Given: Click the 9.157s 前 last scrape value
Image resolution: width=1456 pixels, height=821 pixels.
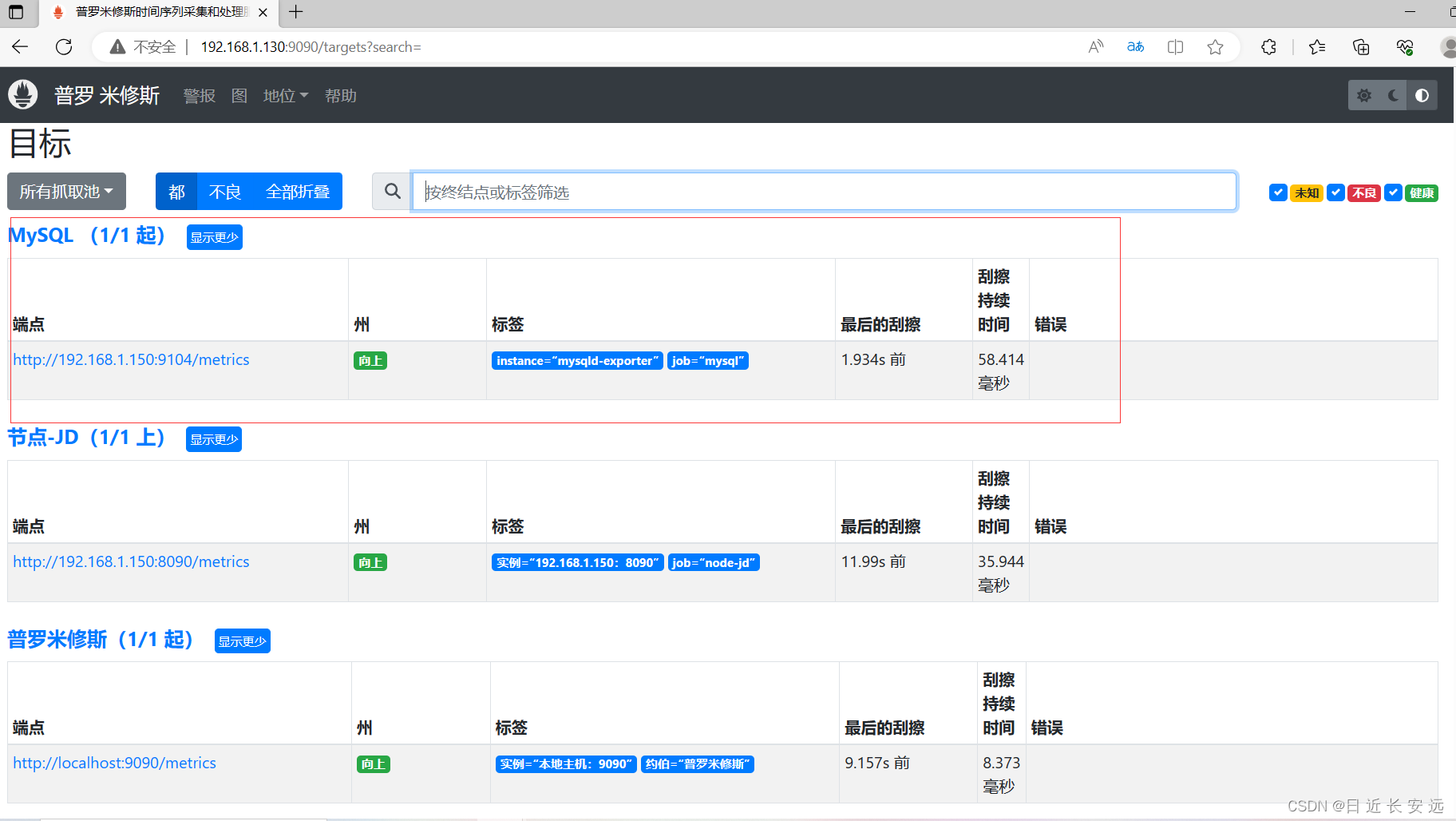Looking at the screenshot, I should click(877, 763).
